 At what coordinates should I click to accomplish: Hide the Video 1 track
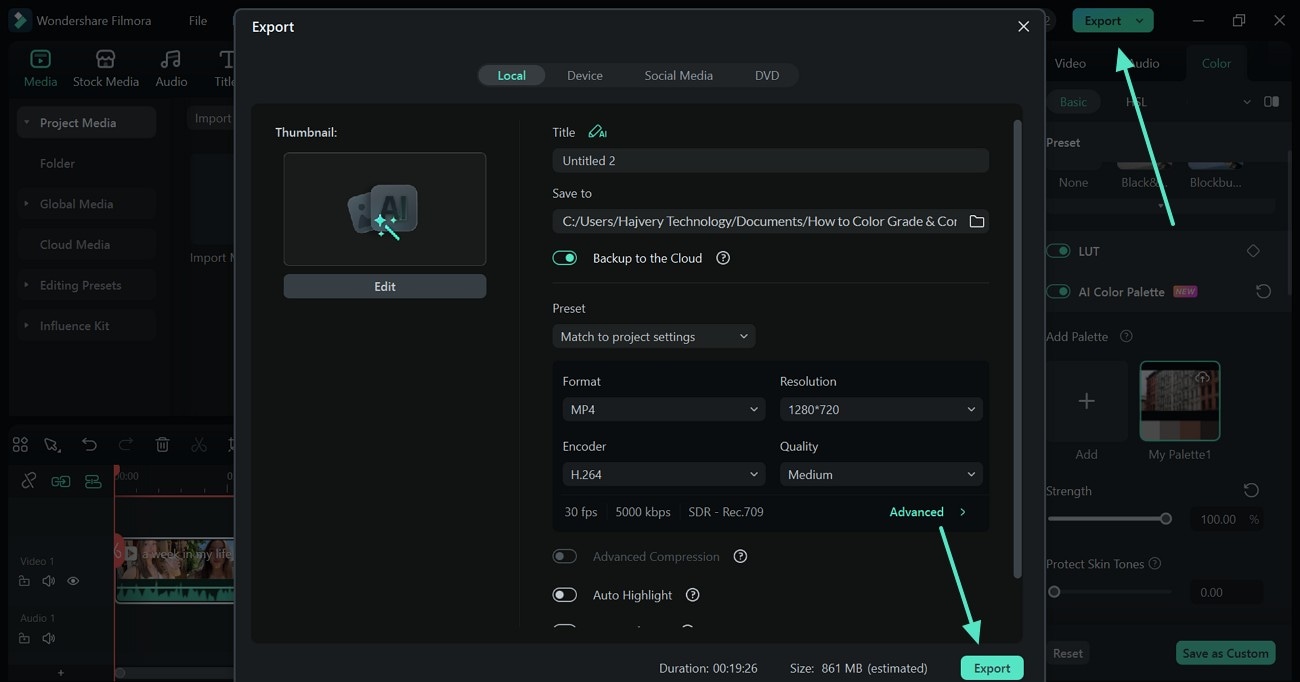pyautogui.click(x=73, y=581)
